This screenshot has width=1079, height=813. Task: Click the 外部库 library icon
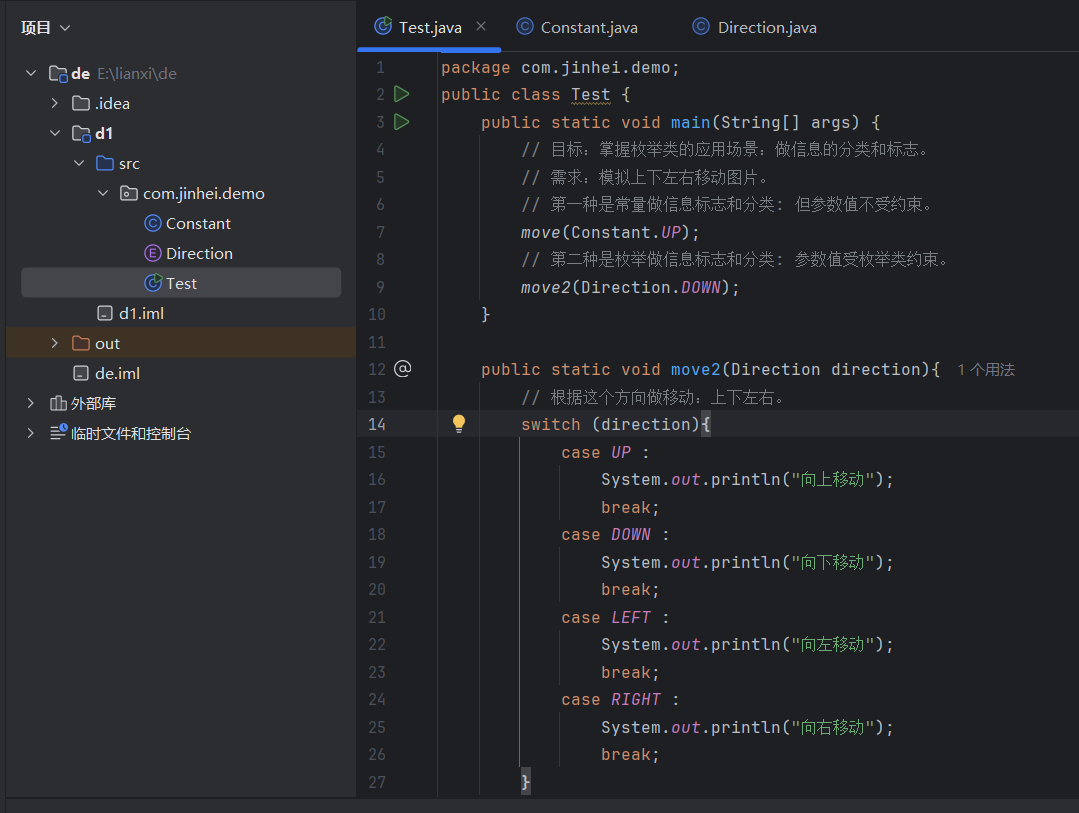[58, 403]
